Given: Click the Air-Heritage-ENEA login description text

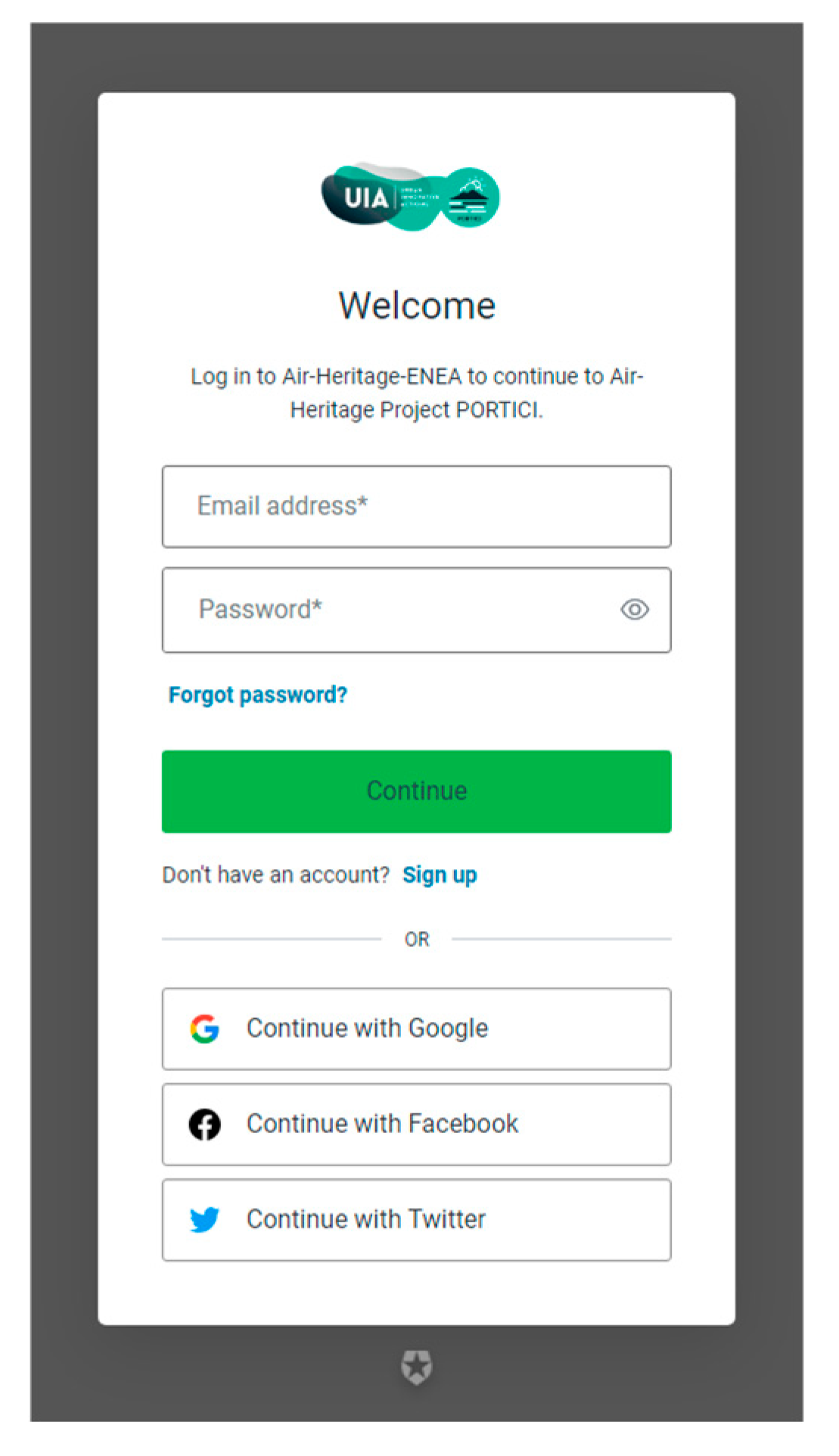Looking at the screenshot, I should pyautogui.click(x=416, y=393).
